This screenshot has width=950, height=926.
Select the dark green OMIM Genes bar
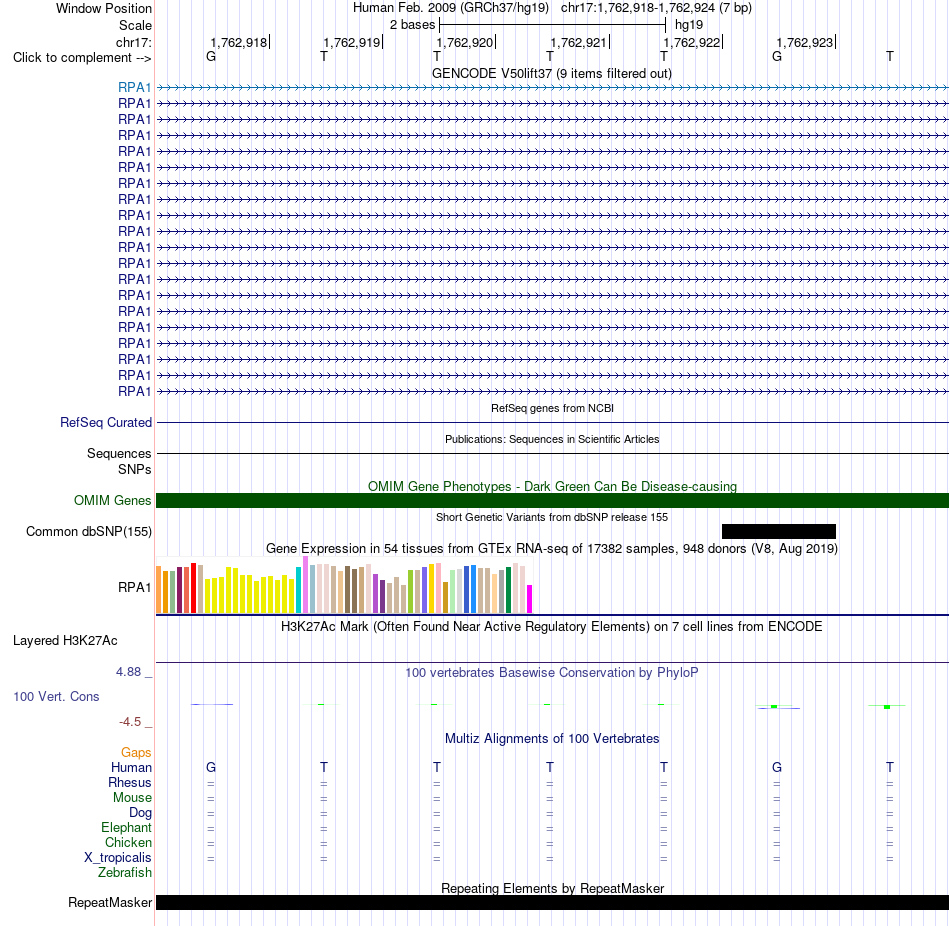coord(552,501)
